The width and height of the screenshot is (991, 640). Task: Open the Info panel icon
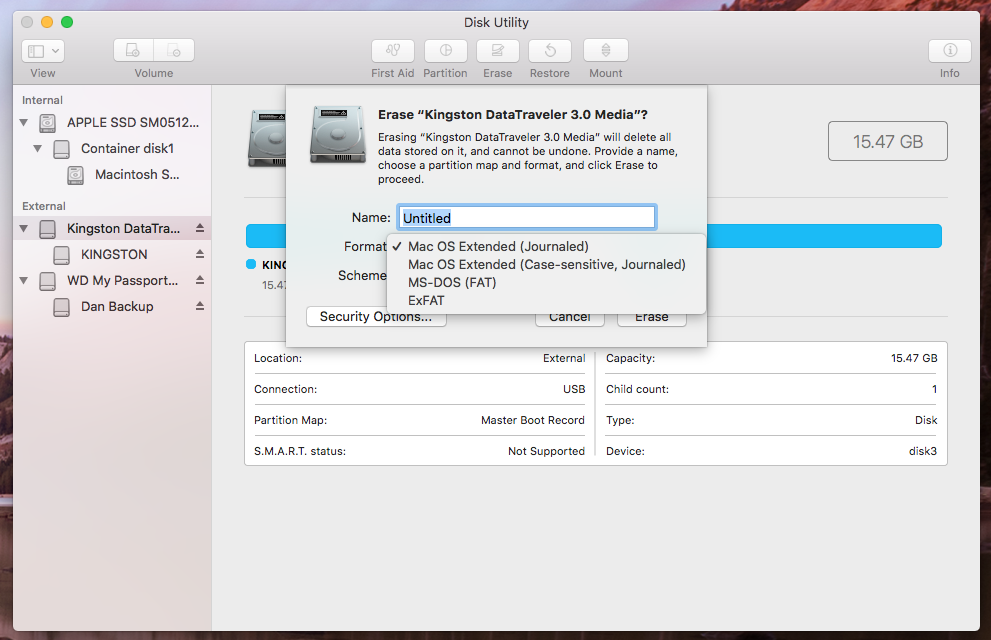(x=949, y=51)
